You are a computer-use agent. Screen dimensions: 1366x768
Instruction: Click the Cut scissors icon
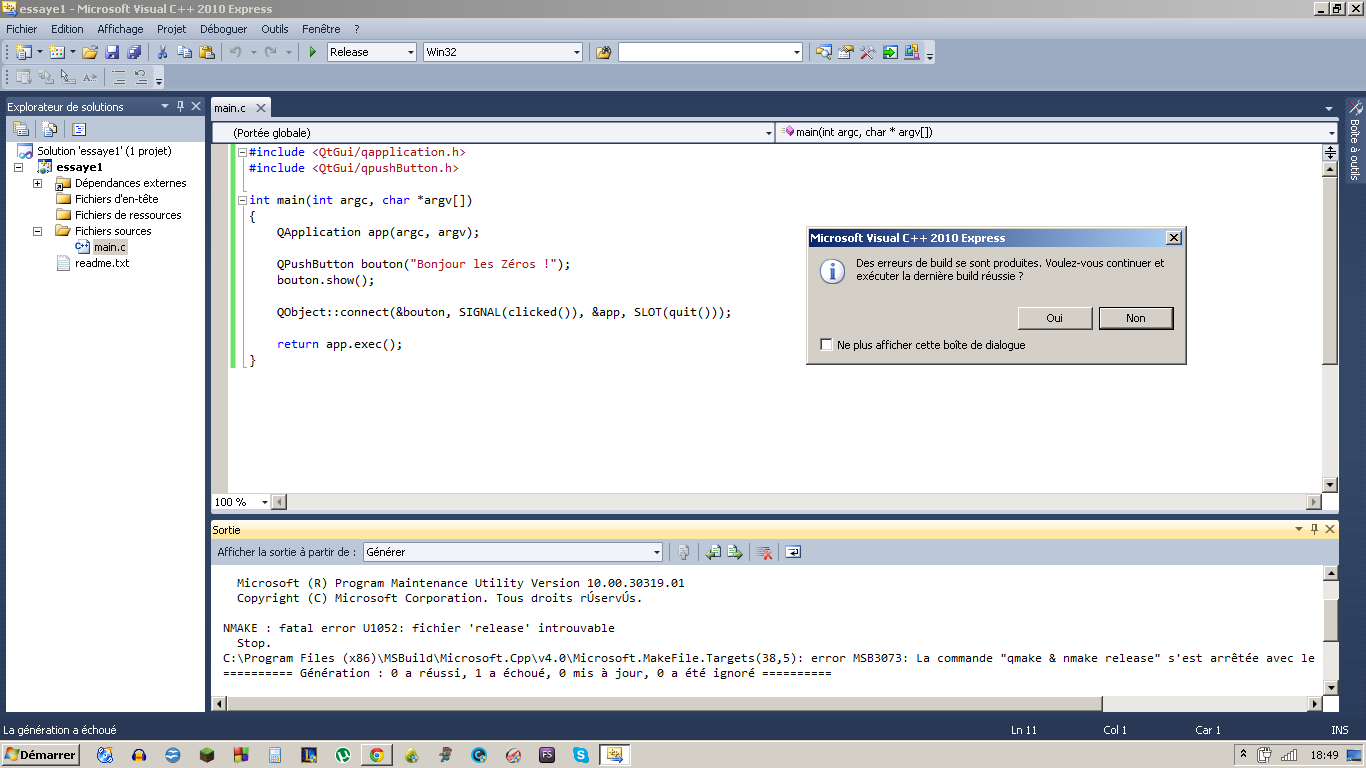coord(163,52)
